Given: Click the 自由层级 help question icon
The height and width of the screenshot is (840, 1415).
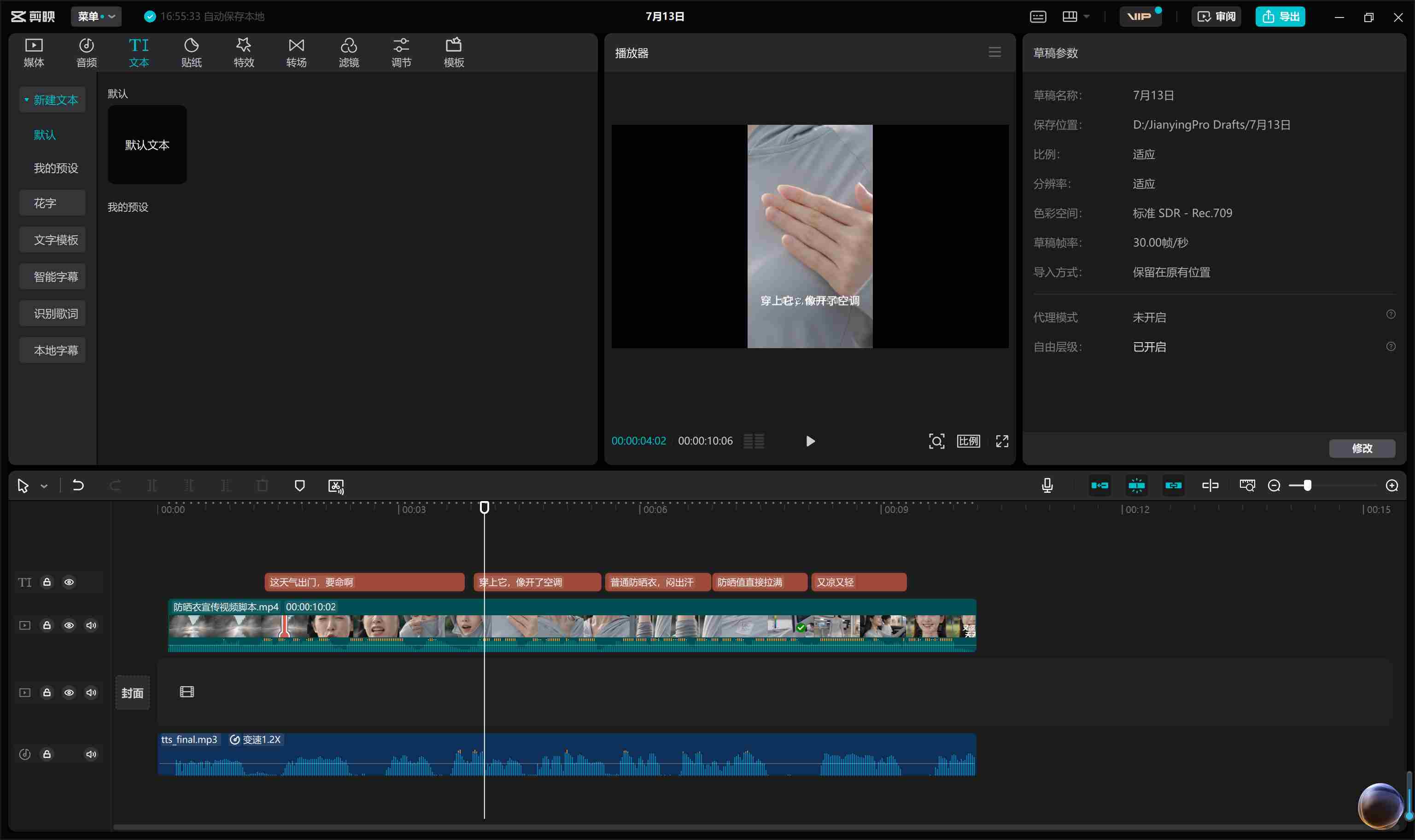Looking at the screenshot, I should tap(1390, 346).
